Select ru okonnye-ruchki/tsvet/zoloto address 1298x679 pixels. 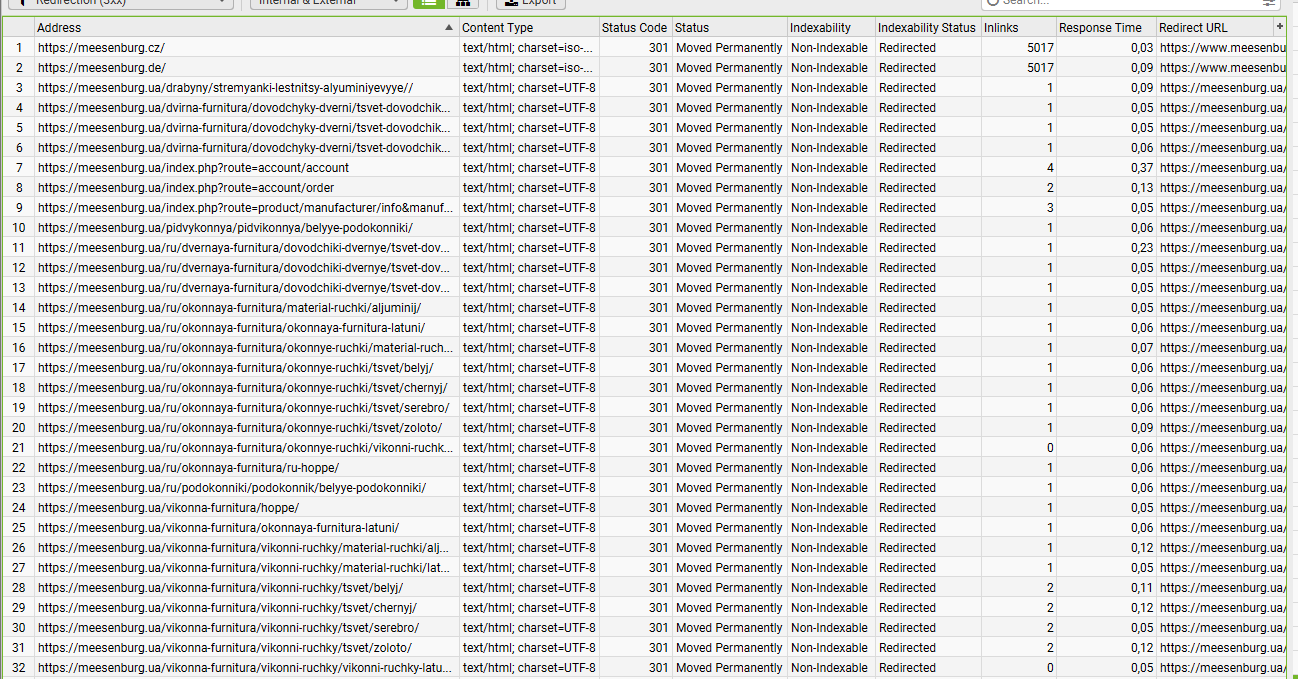[239, 428]
